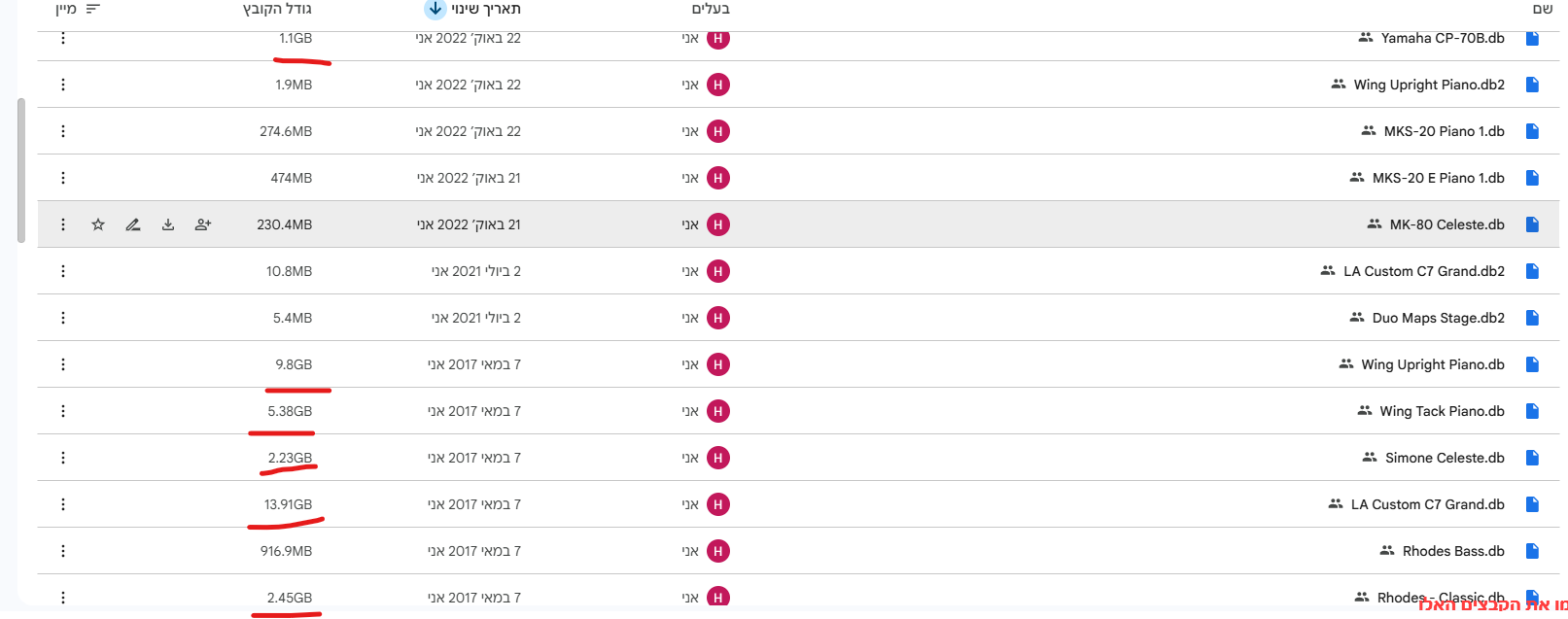Click the sort list icon in header
The height and width of the screenshot is (619, 1568).
click(x=93, y=9)
